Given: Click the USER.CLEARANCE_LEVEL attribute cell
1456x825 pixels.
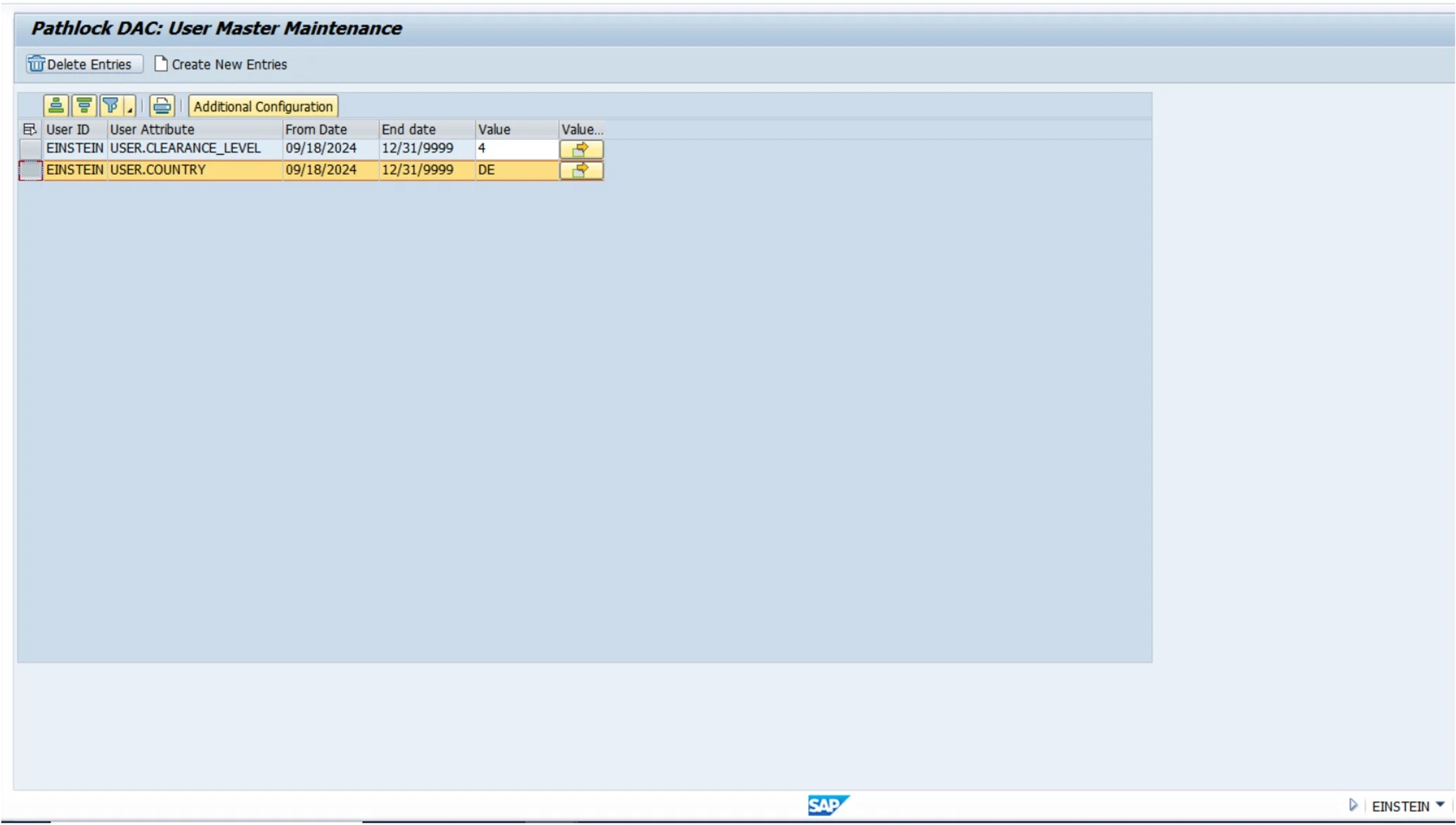Looking at the screenshot, I should click(x=195, y=148).
